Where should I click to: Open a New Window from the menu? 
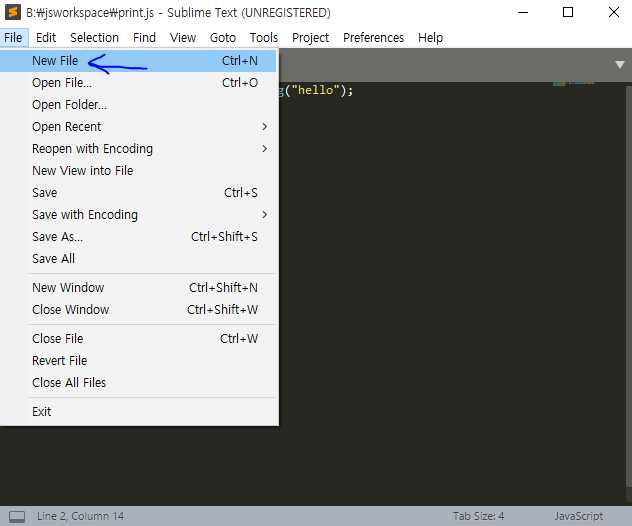click(138, 288)
